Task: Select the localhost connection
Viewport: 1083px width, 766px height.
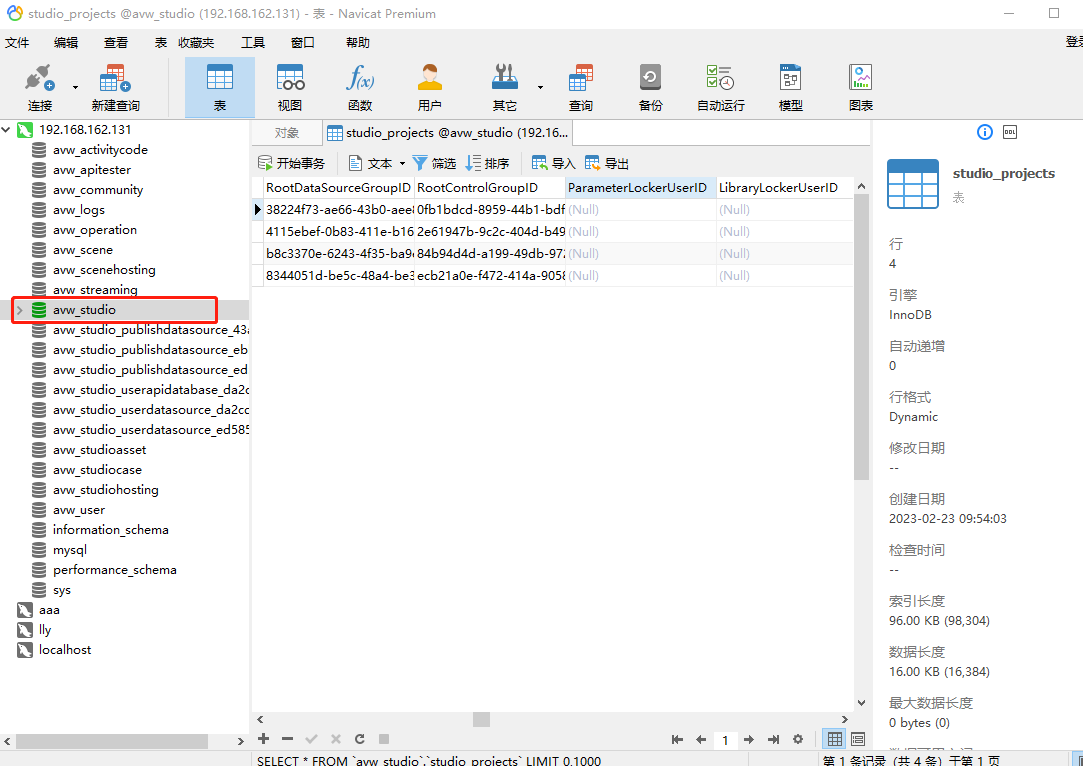Action: pyautogui.click(x=65, y=650)
